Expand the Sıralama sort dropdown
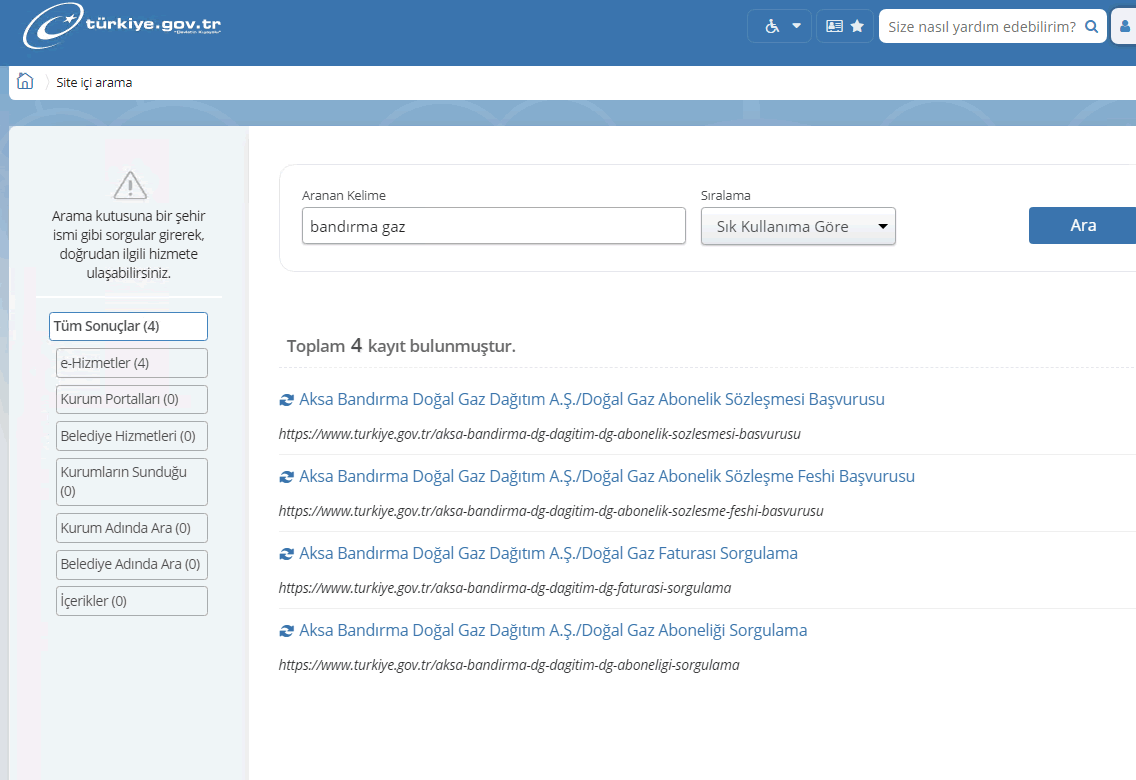Image resolution: width=1136 pixels, height=780 pixels. (x=797, y=226)
